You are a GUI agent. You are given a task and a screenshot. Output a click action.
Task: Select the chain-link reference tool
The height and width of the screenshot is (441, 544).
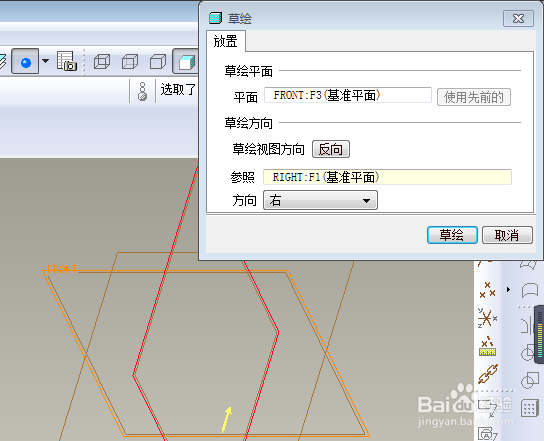coord(488,374)
